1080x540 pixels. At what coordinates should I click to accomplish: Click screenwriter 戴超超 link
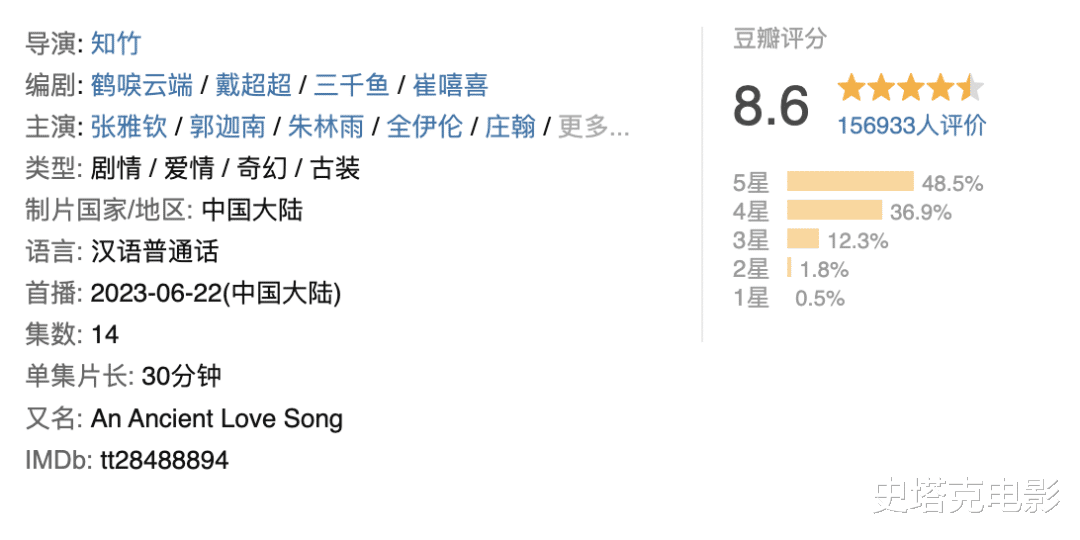coord(253,85)
